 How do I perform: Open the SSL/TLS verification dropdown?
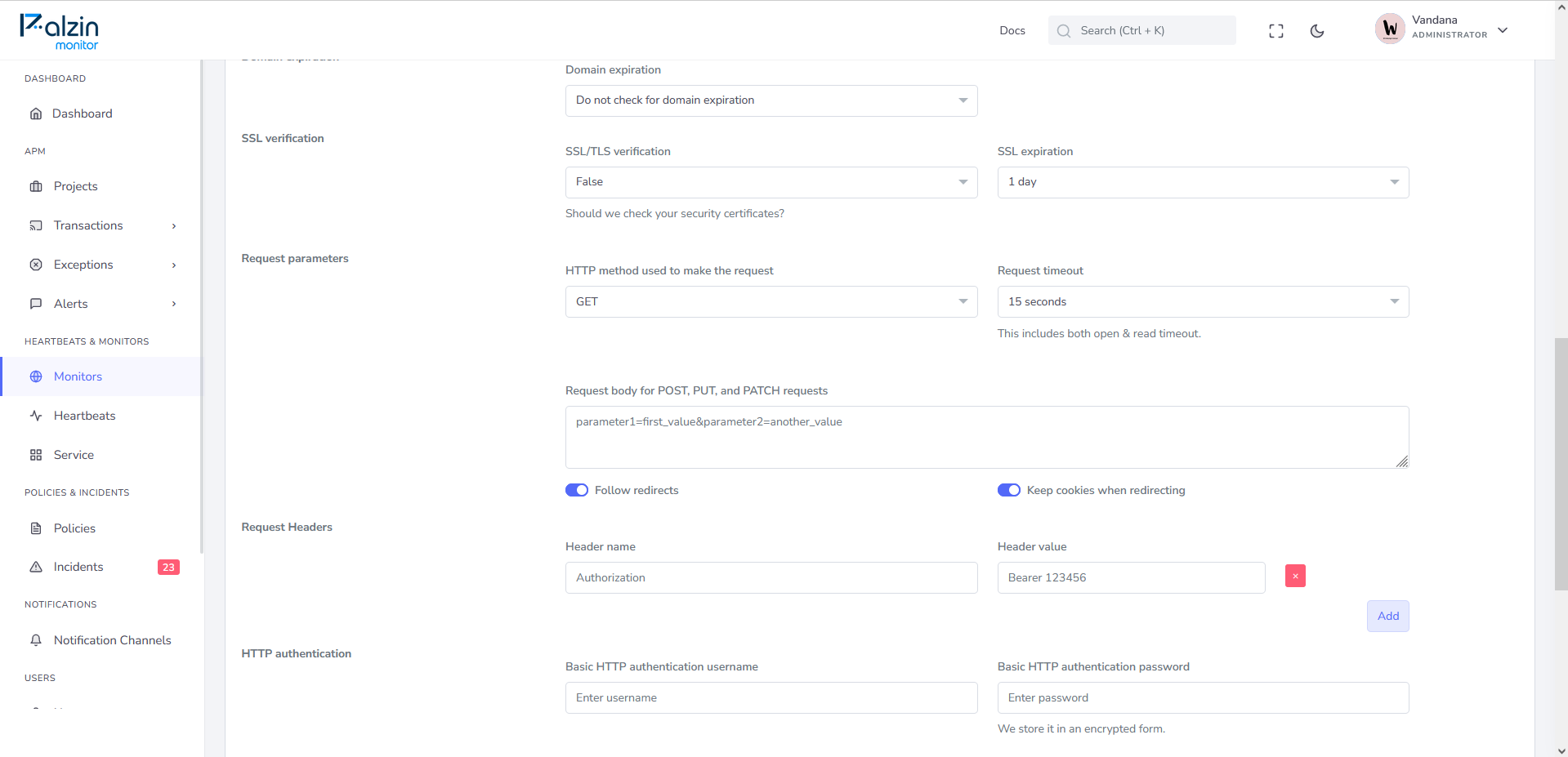pyautogui.click(x=771, y=182)
